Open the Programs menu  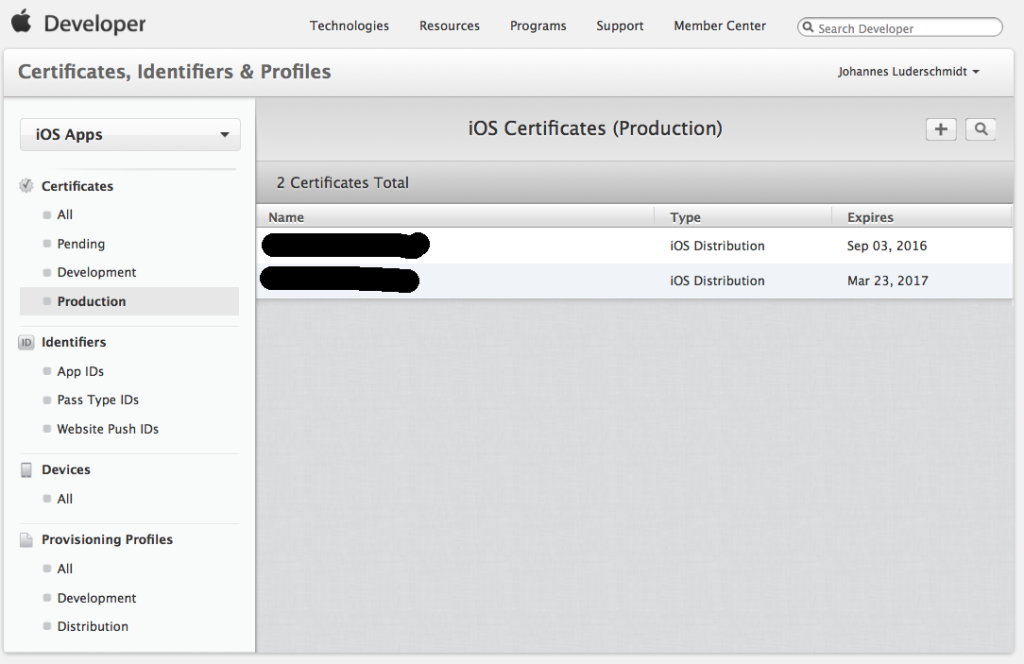click(538, 26)
